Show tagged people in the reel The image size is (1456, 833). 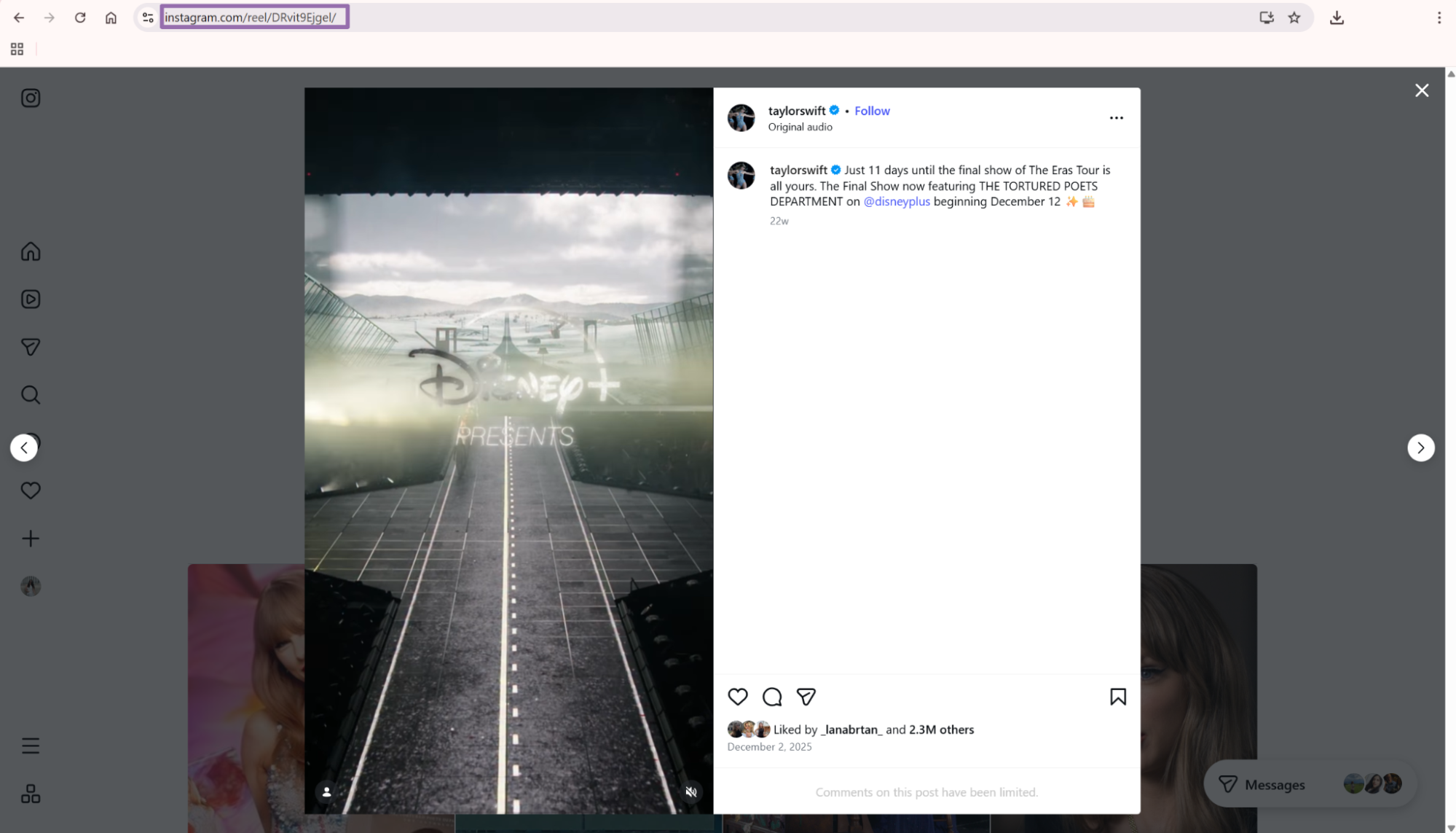click(x=326, y=792)
